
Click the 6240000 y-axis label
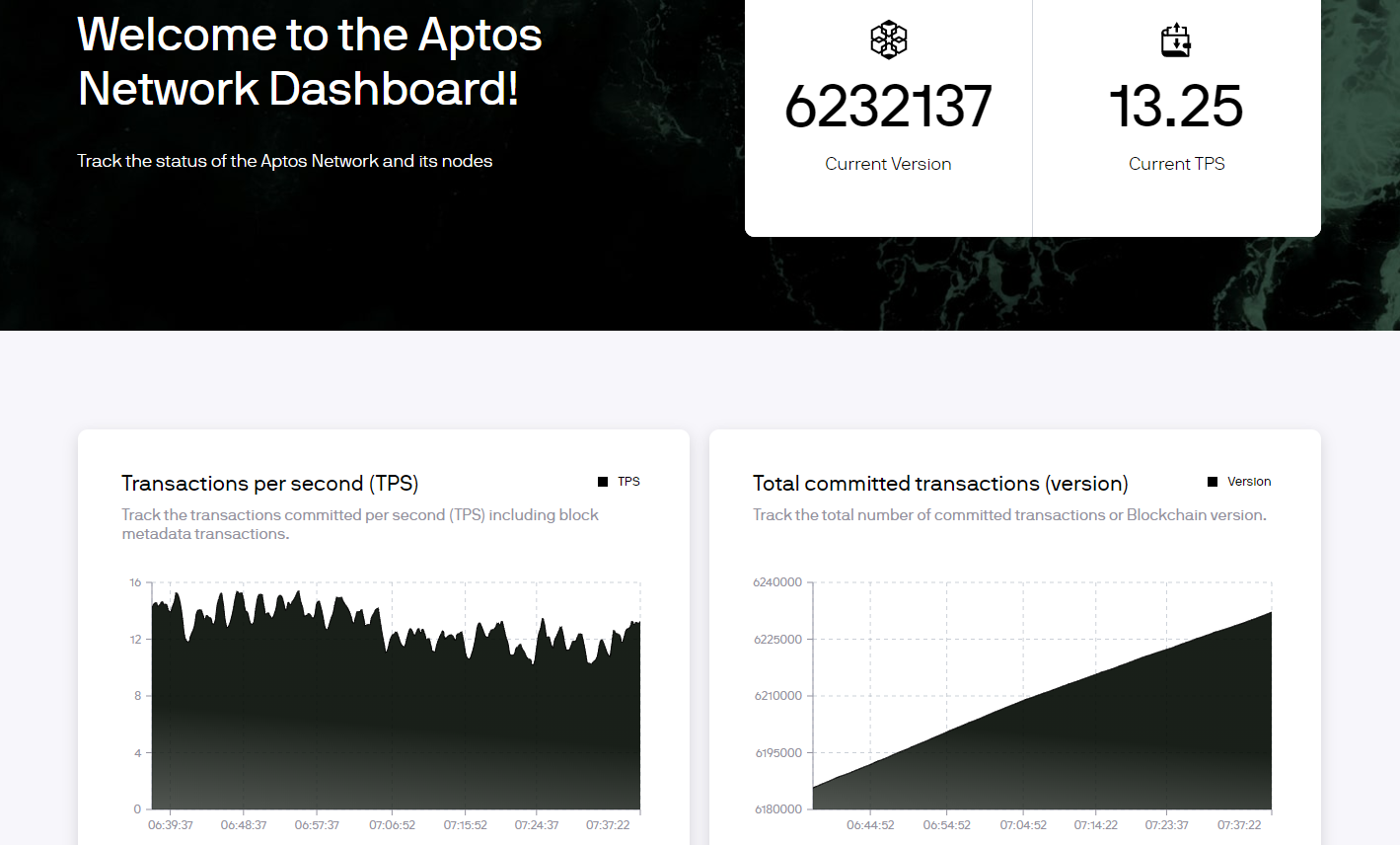click(777, 582)
